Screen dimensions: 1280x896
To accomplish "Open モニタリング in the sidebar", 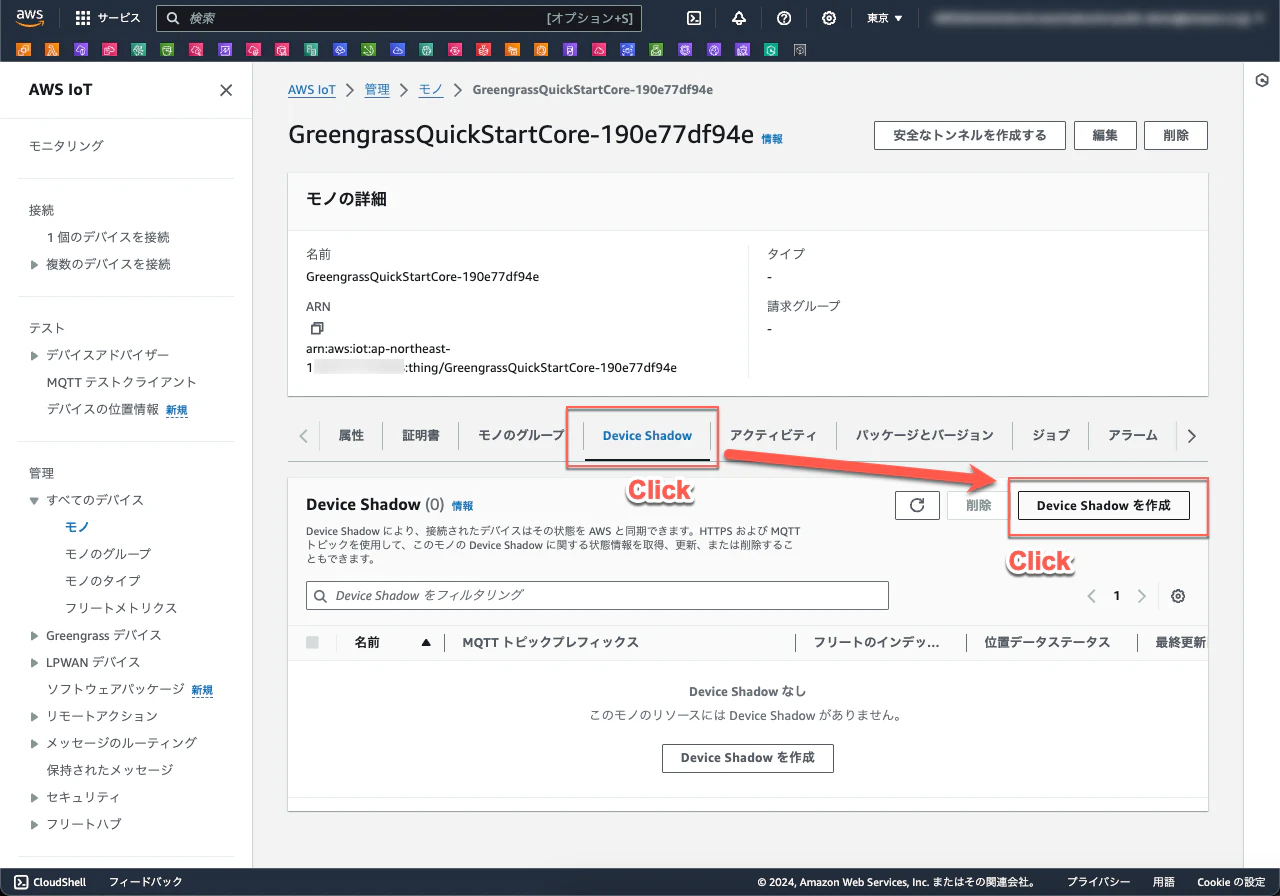I will pos(66,146).
